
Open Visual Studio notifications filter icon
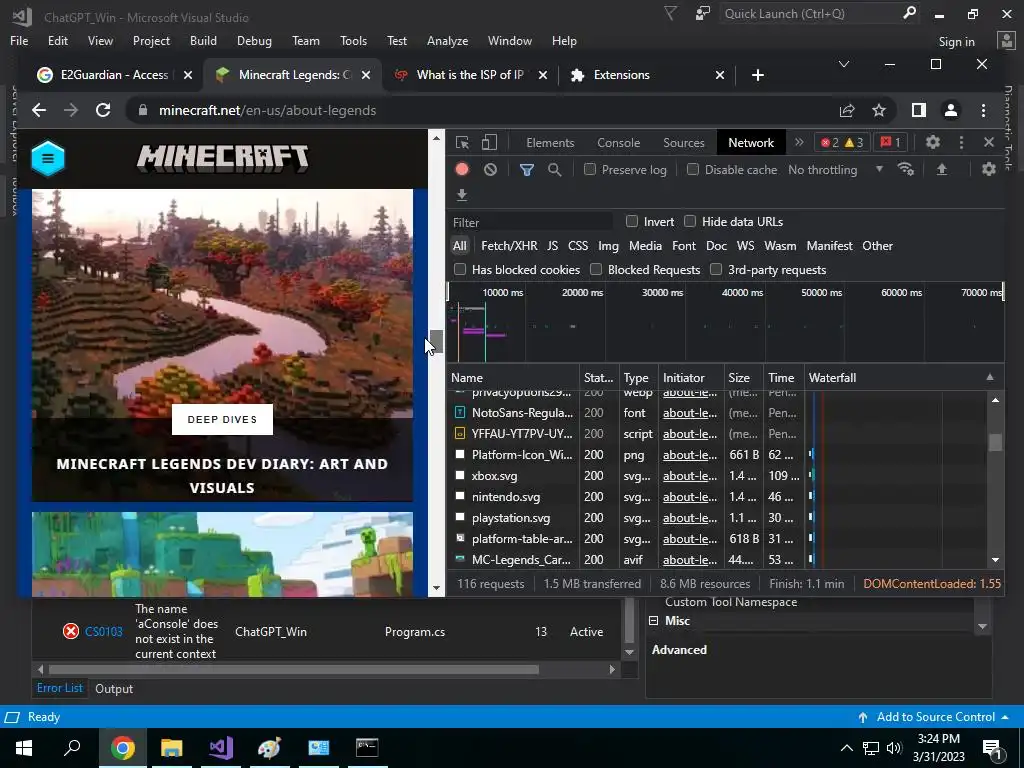click(670, 13)
